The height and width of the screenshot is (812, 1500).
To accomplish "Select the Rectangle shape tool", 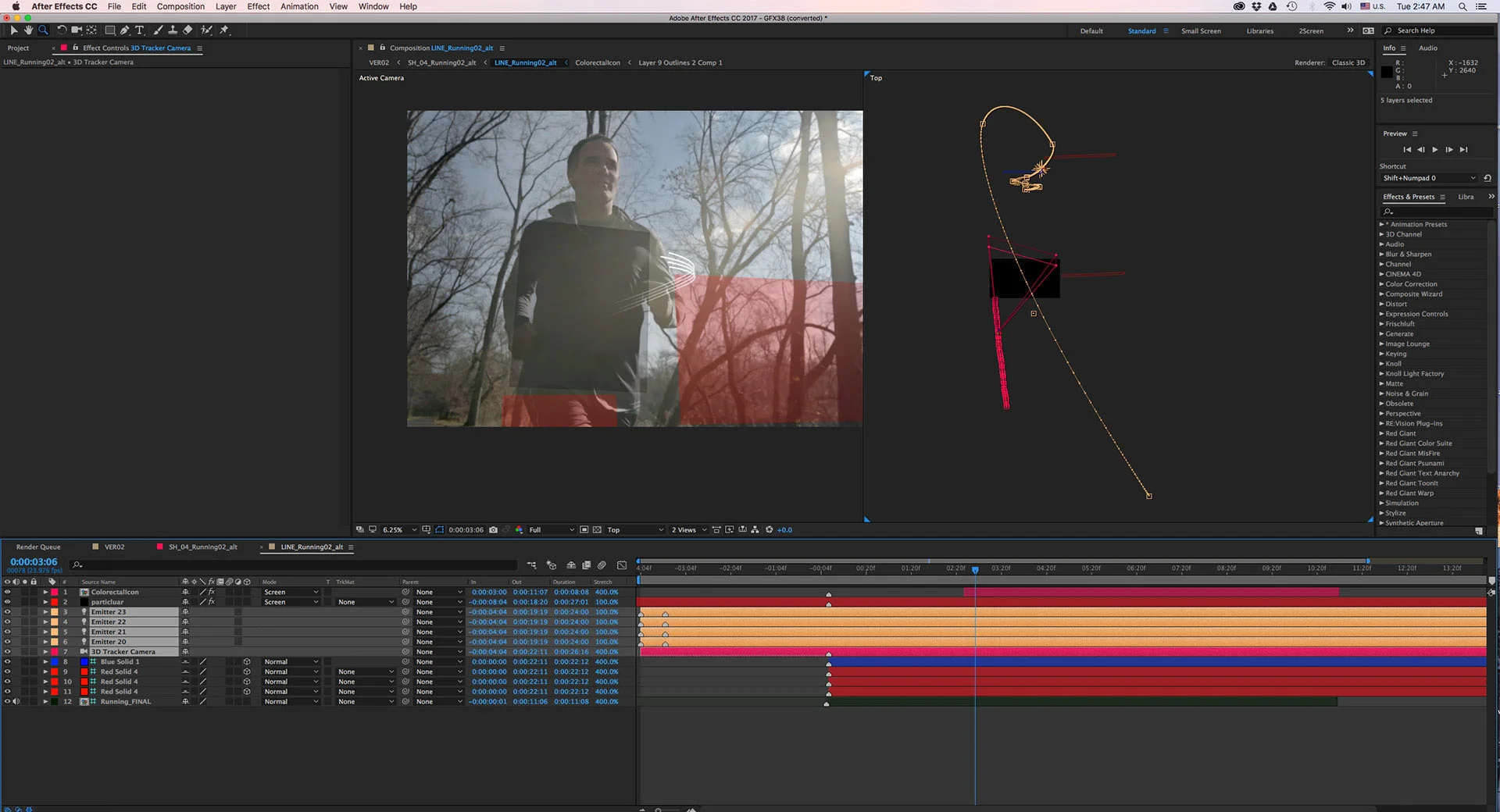I will click(110, 30).
